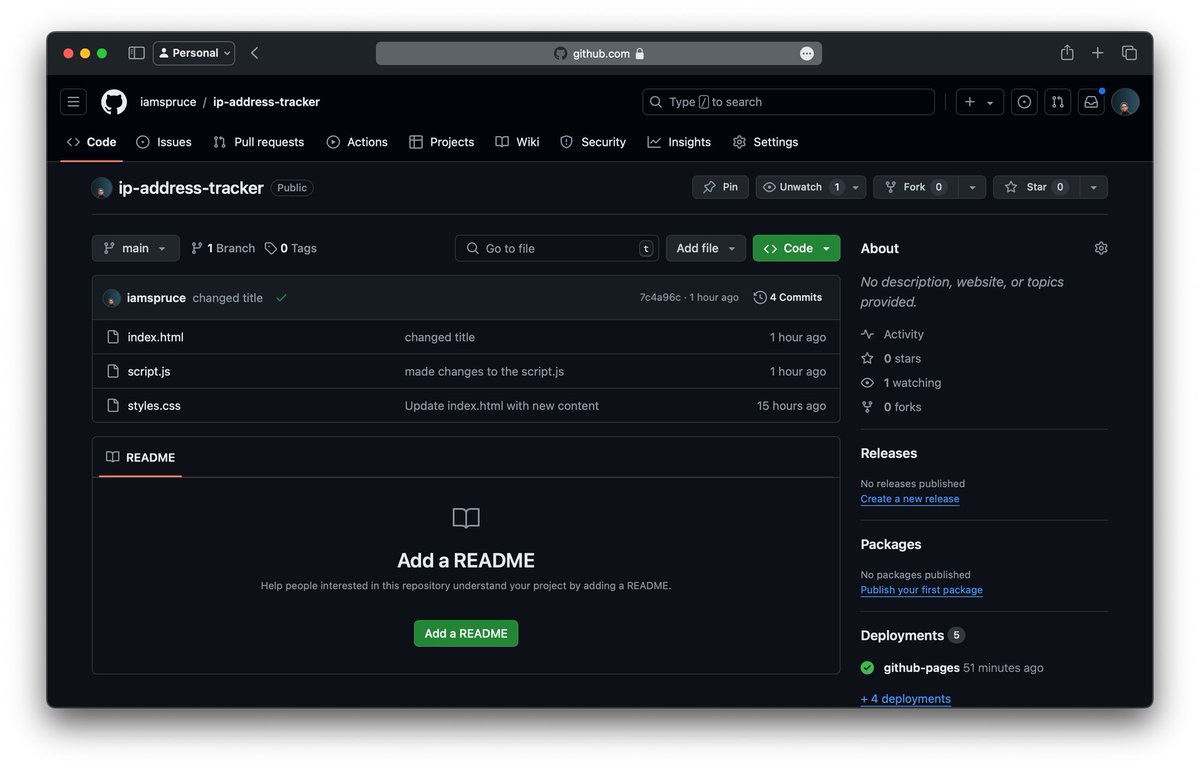Click the green Add a README button

[x=466, y=633]
